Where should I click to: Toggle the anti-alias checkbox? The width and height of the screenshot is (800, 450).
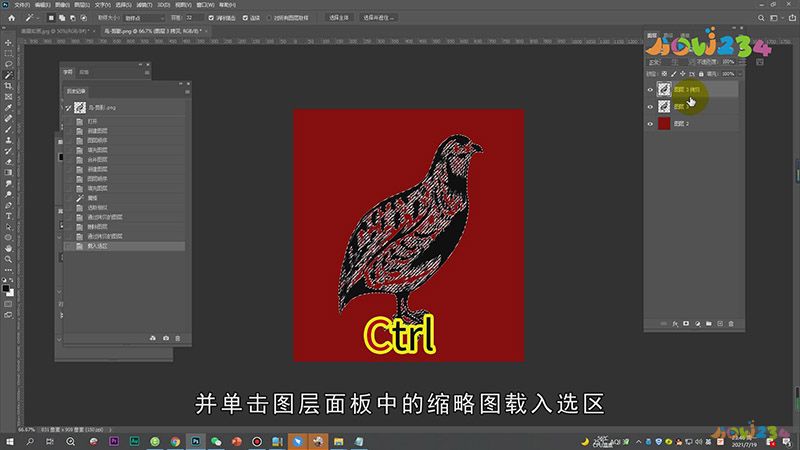[x=211, y=18]
